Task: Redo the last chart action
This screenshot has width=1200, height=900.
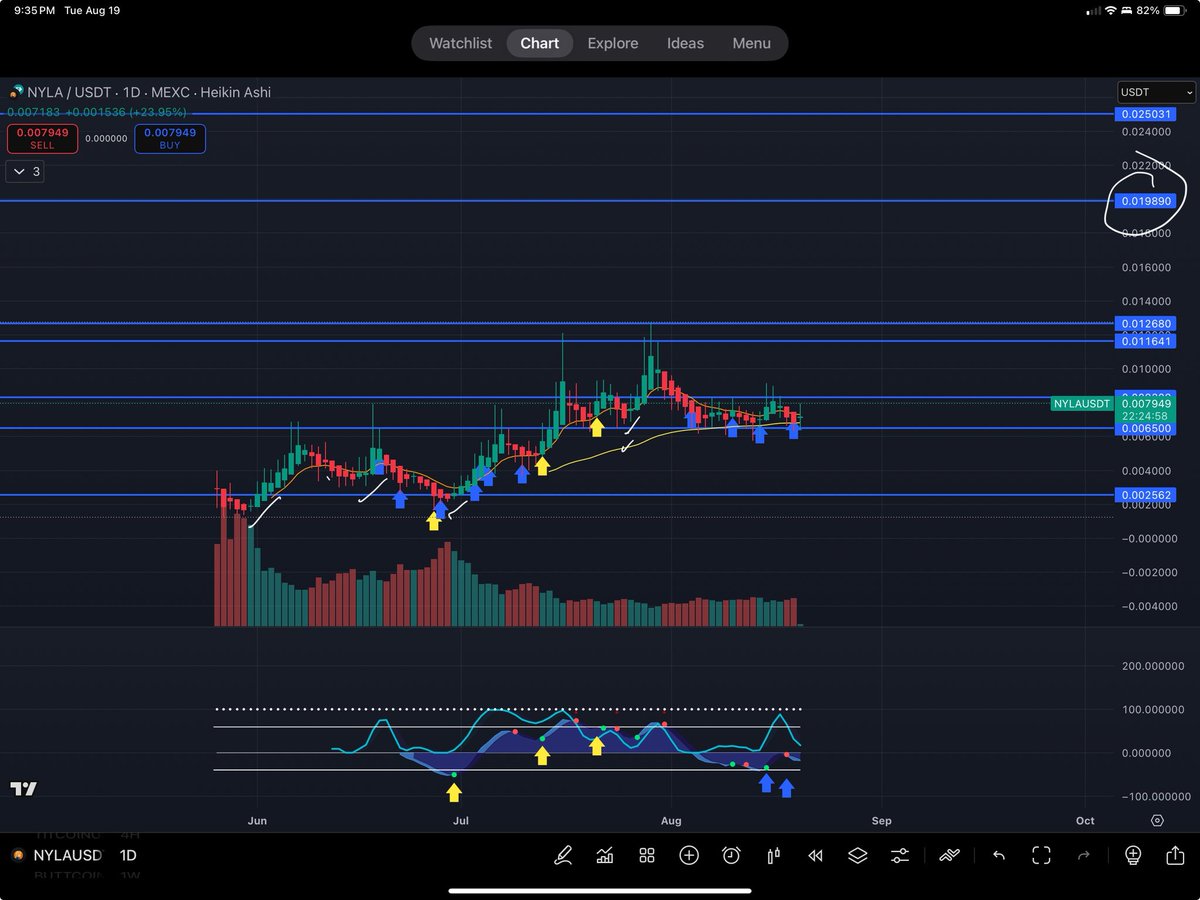Action: (1083, 855)
